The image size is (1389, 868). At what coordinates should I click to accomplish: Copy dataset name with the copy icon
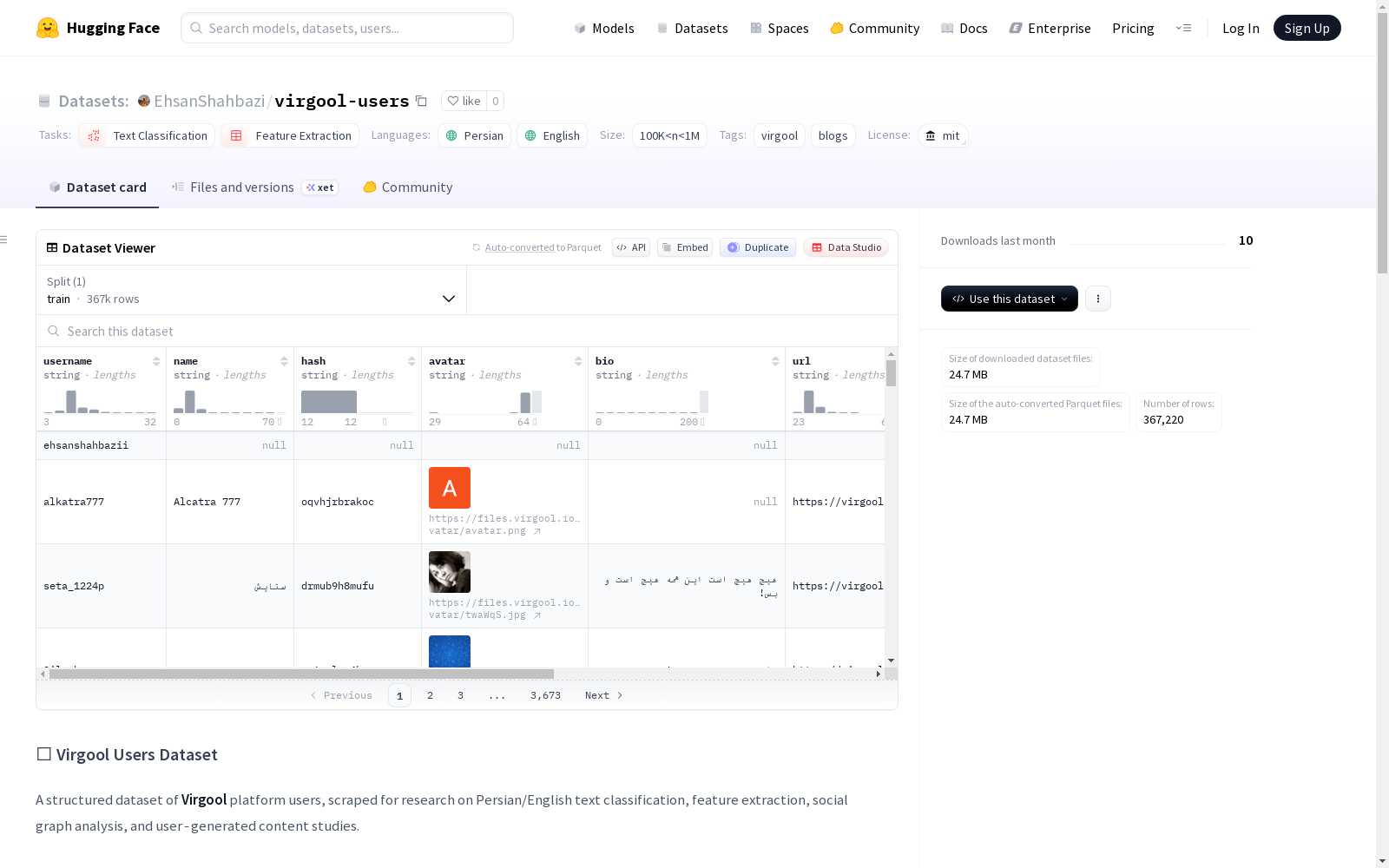pos(421,101)
